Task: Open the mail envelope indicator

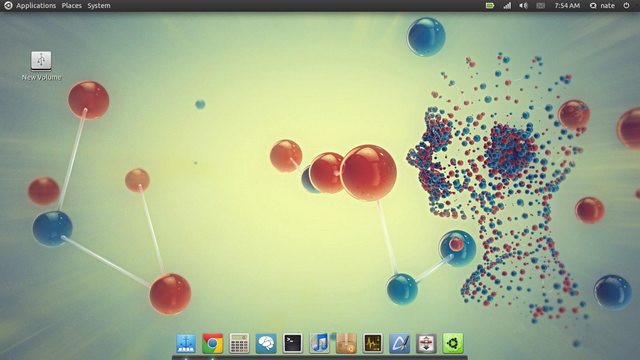Action: click(x=540, y=6)
